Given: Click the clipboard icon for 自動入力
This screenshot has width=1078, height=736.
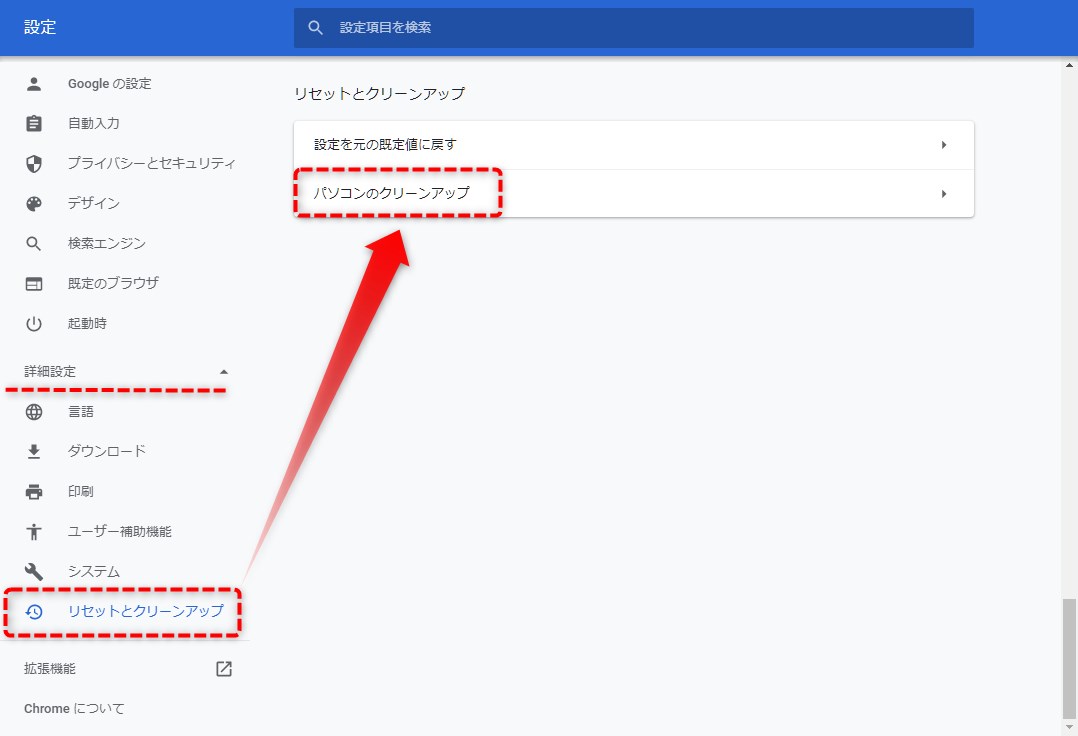Looking at the screenshot, I should point(34,124).
